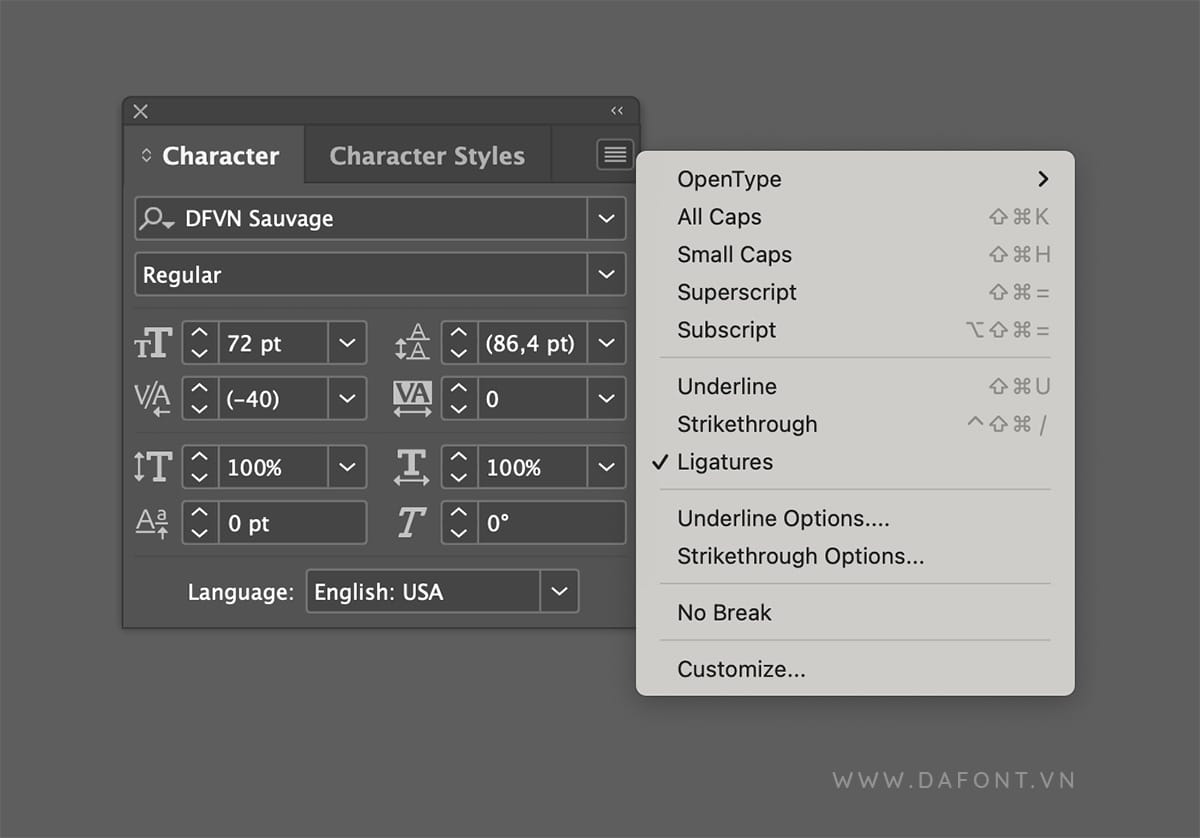Viewport: 1200px width, 838px height.
Task: Click the baseline shift icon
Action: pos(152,522)
